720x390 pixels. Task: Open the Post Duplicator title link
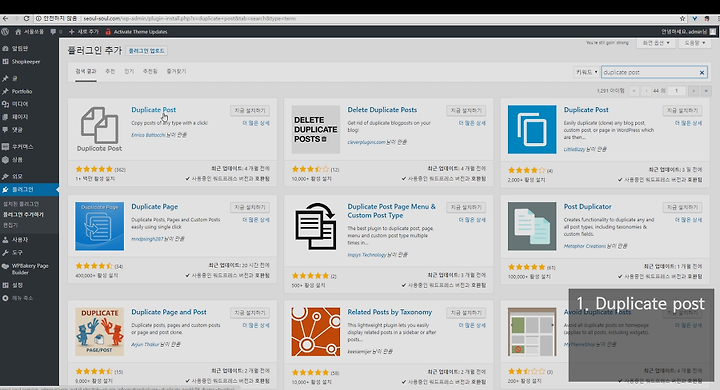tap(588, 207)
